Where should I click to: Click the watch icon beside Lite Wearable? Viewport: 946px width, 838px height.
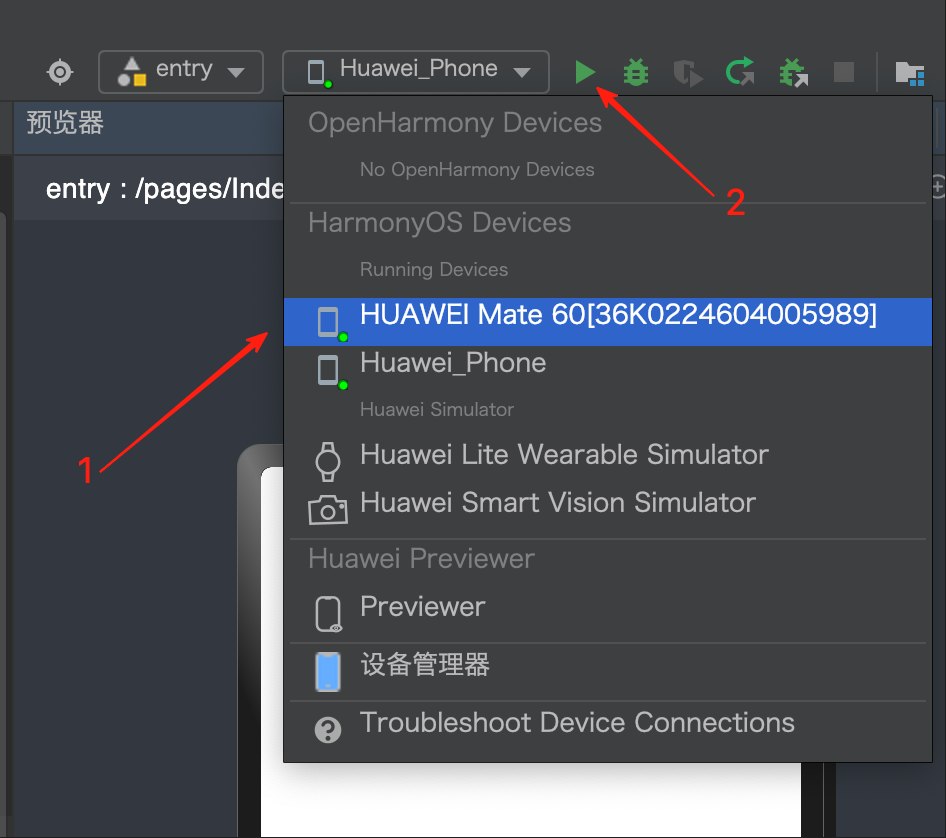tap(328, 462)
